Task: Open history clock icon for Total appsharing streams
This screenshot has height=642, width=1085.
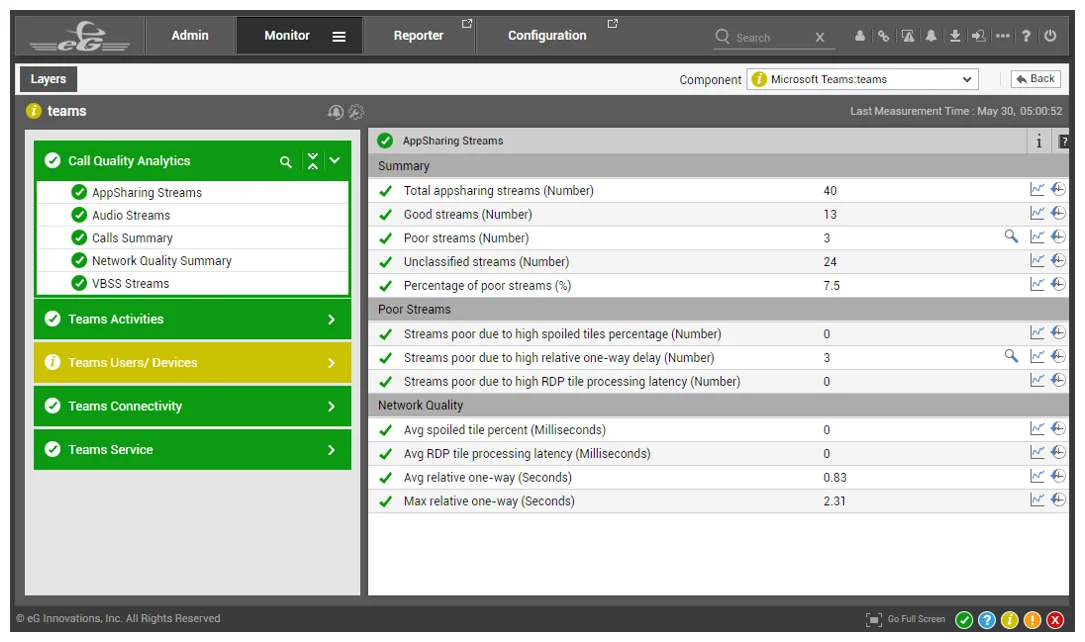Action: pos(1058,190)
